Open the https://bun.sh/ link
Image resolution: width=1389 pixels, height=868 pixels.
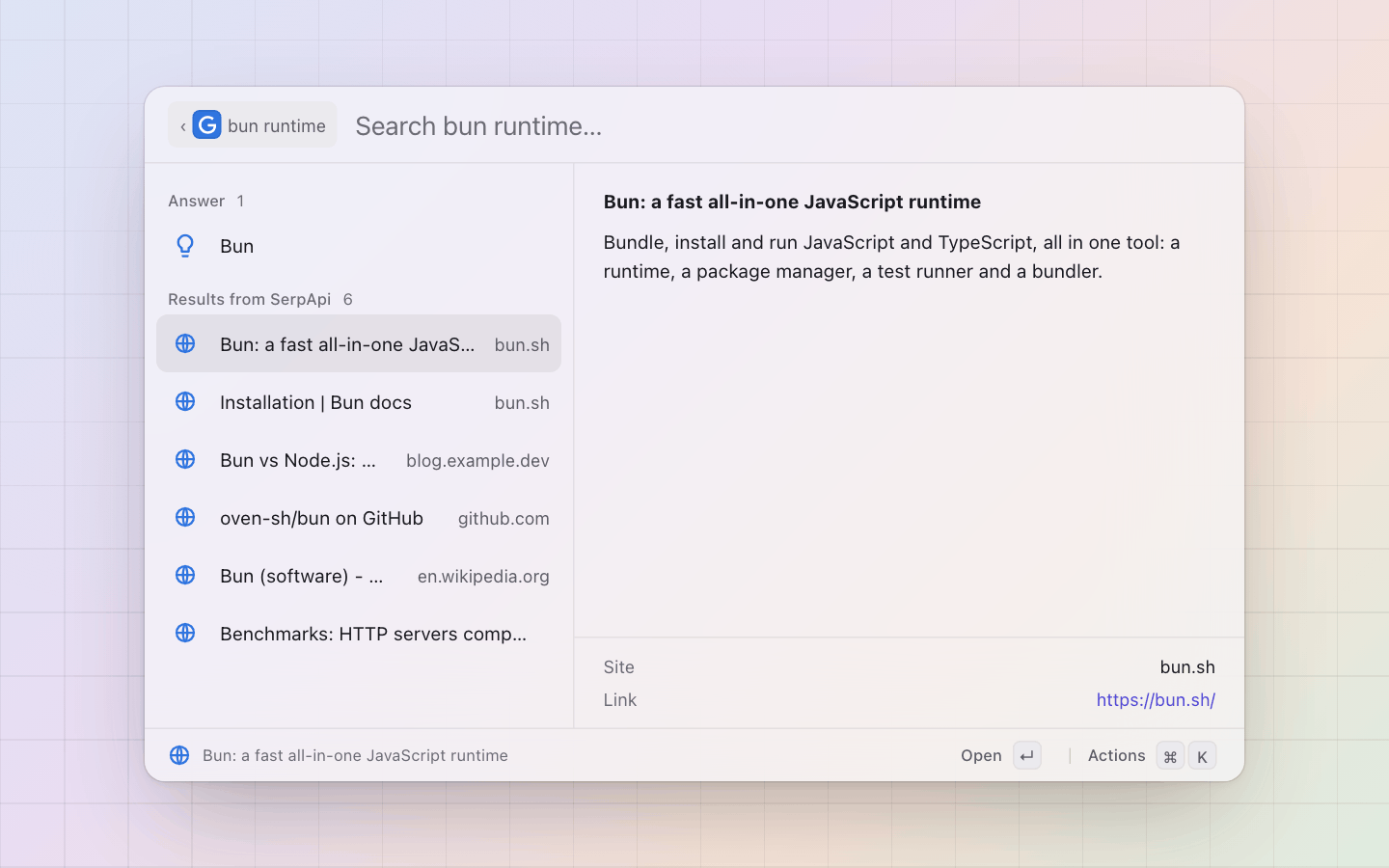pos(1156,700)
